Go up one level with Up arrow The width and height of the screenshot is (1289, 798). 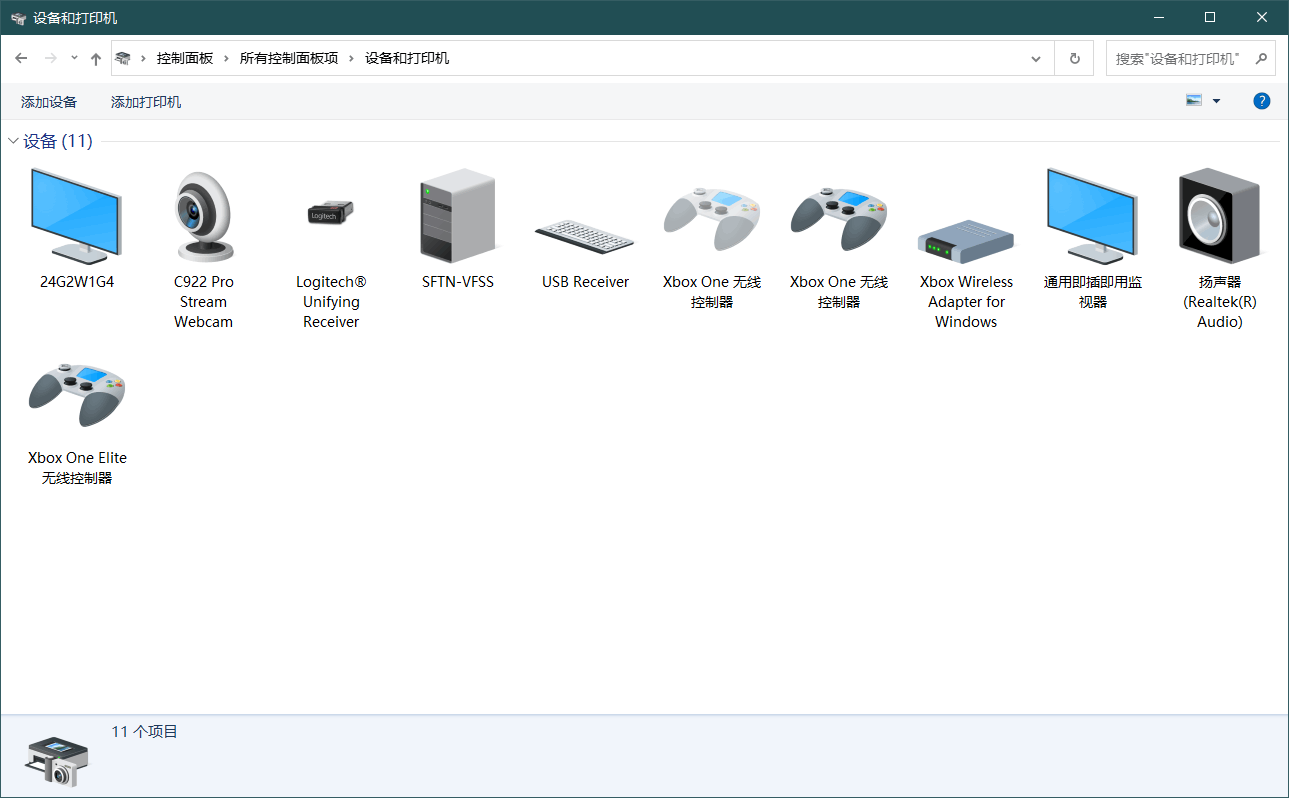click(96, 58)
